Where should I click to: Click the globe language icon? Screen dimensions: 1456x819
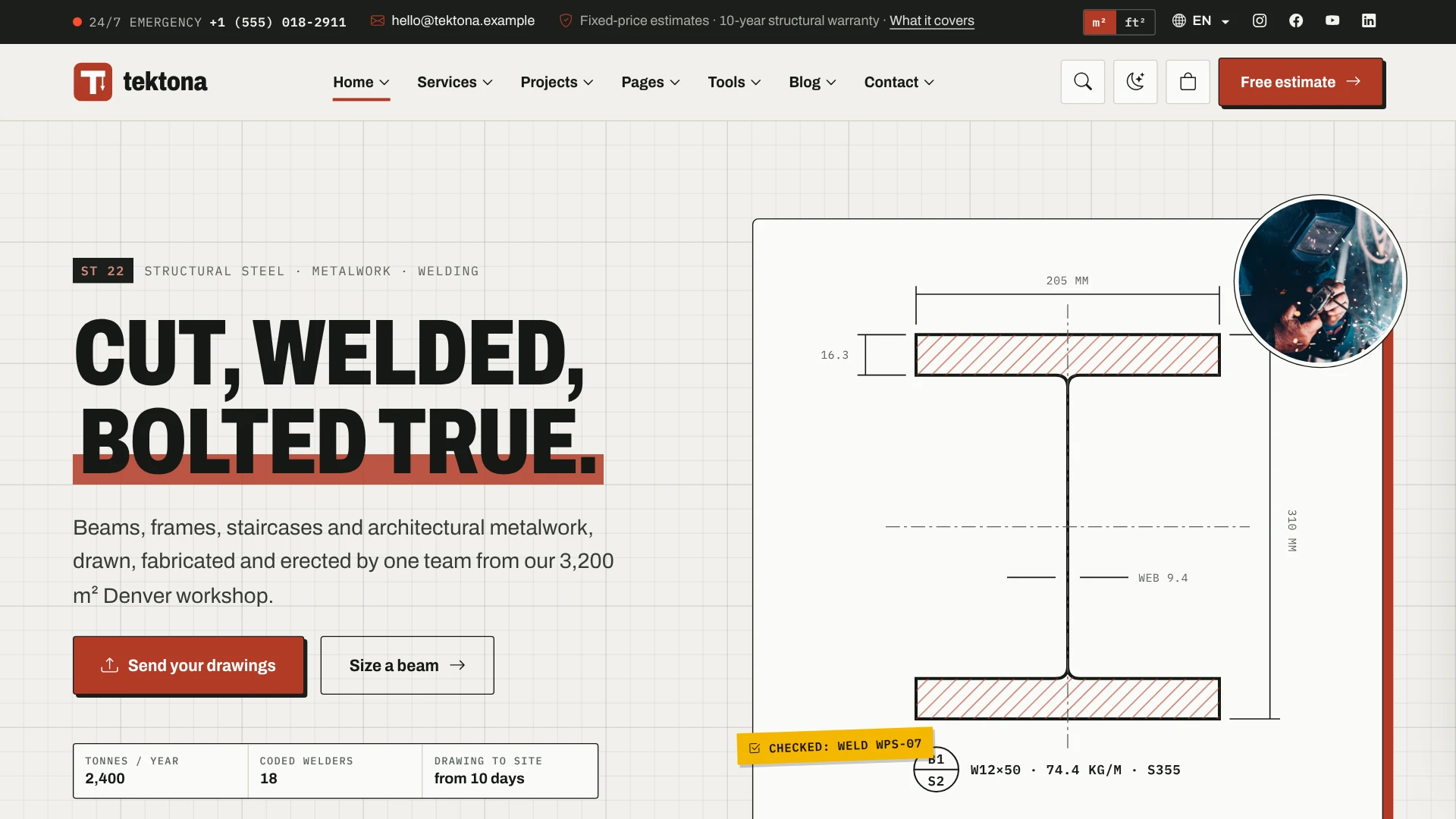[x=1178, y=20]
